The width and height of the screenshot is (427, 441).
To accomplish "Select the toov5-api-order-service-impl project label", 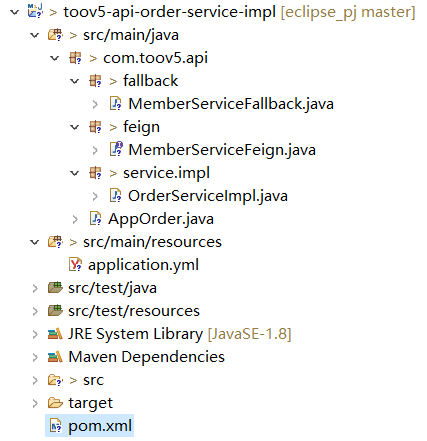I will pyautogui.click(x=169, y=12).
